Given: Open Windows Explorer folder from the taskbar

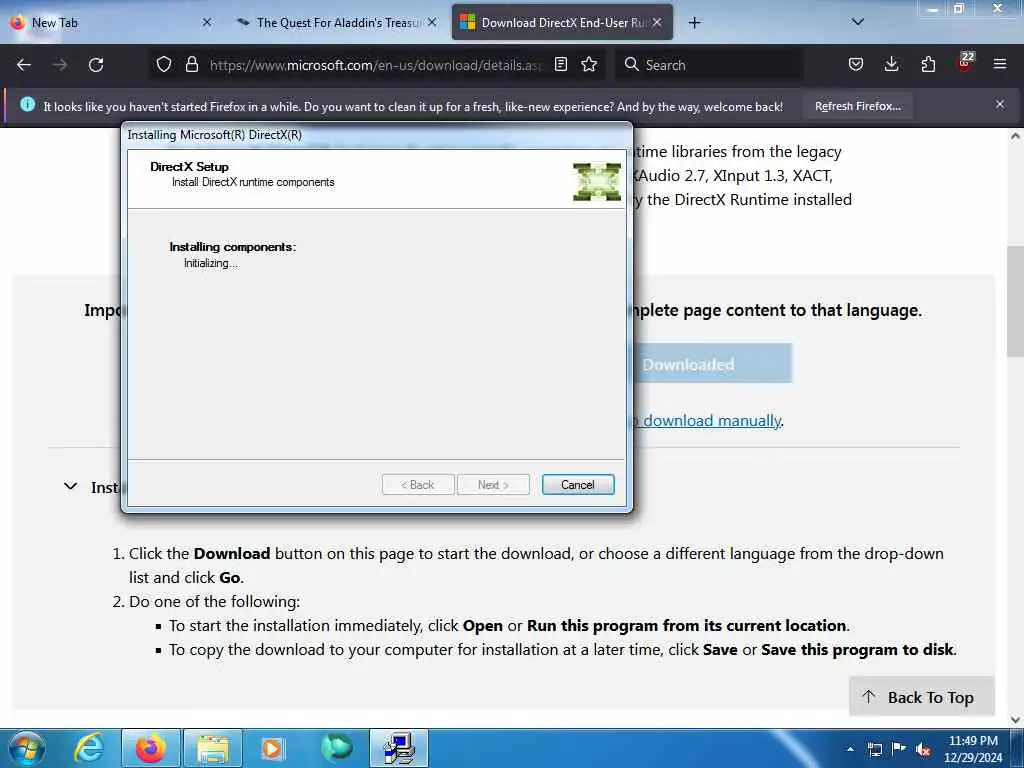Looking at the screenshot, I should (x=213, y=748).
